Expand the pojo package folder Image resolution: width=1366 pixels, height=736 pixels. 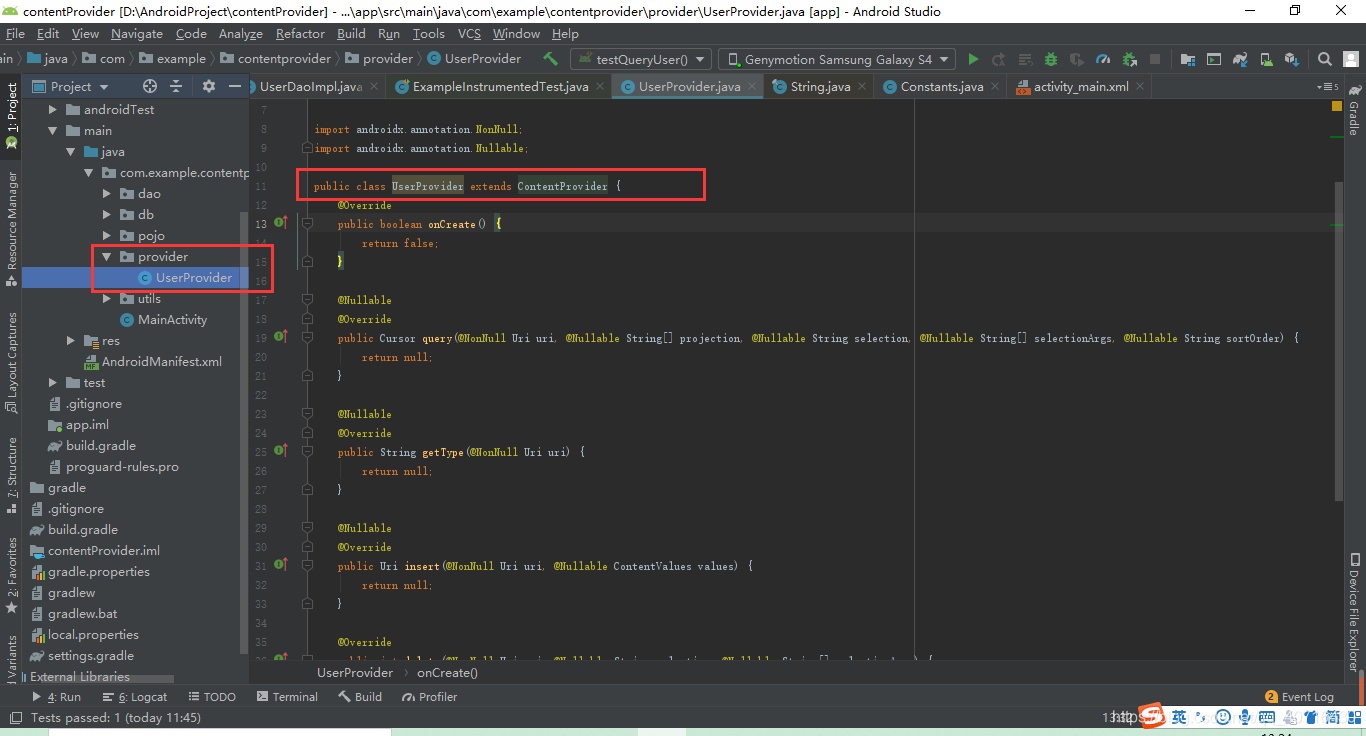pyautogui.click(x=106, y=236)
